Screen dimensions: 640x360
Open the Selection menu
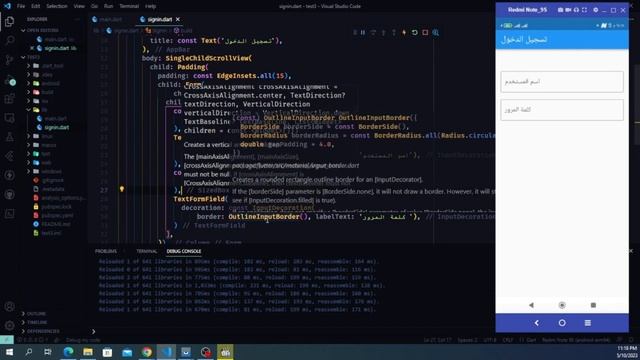coord(56,6)
